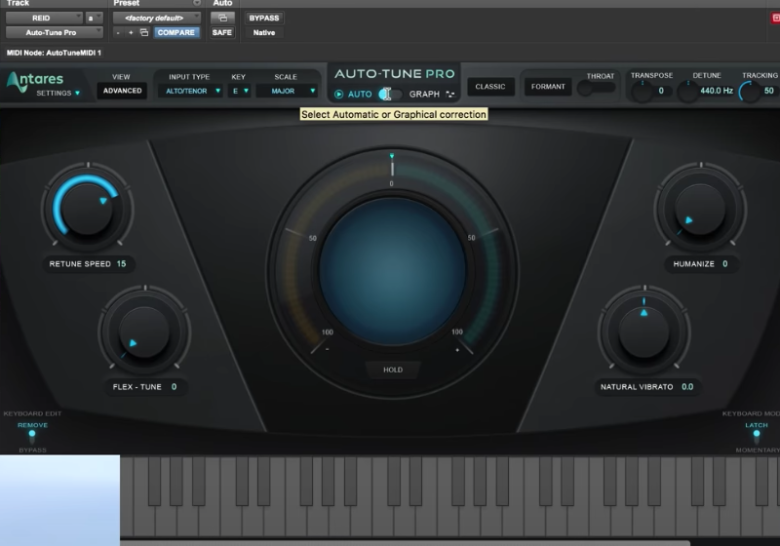Click the Tracking value 50
780x546 pixels.
point(769,91)
